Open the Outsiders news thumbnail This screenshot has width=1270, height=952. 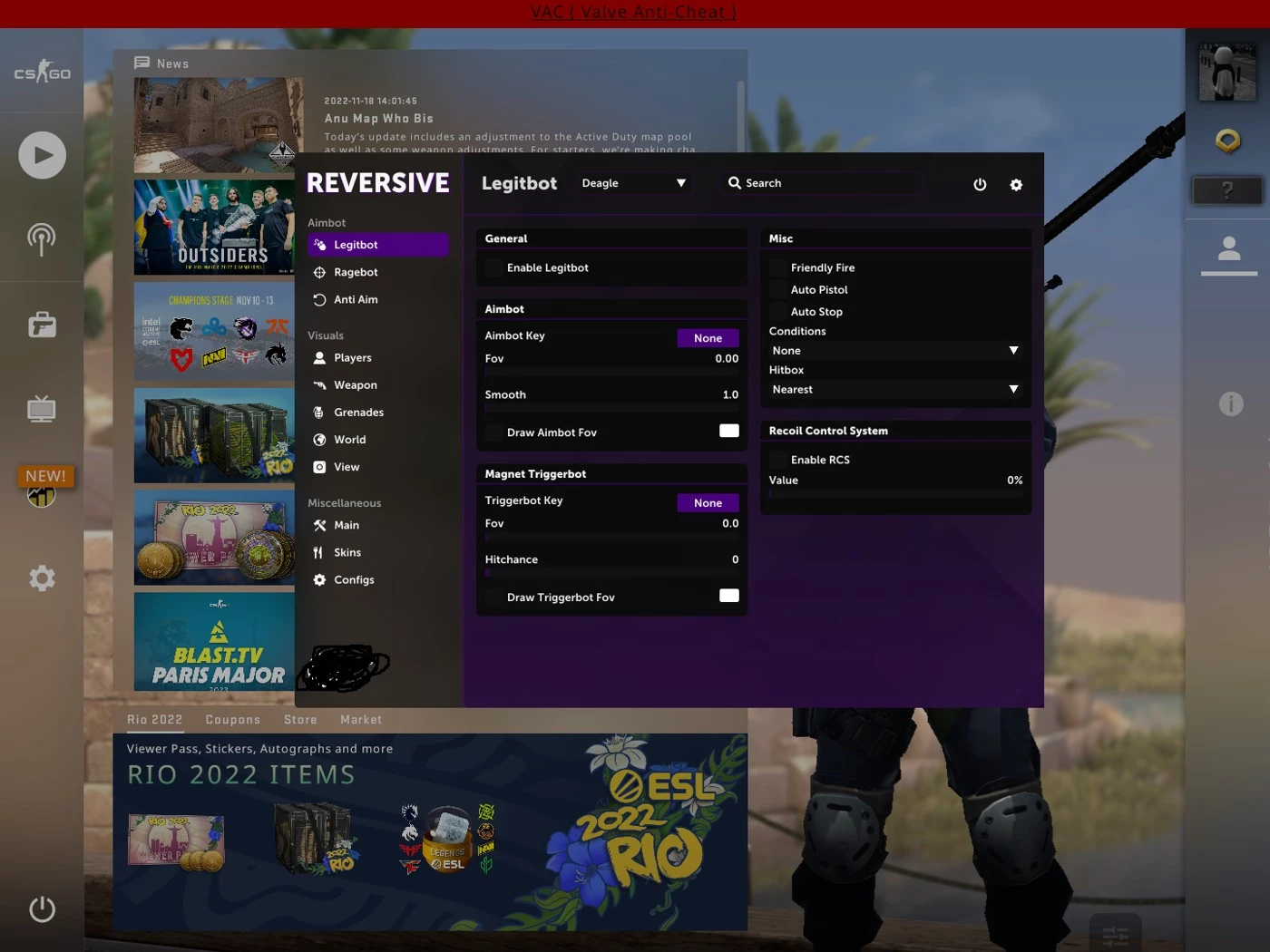point(214,227)
